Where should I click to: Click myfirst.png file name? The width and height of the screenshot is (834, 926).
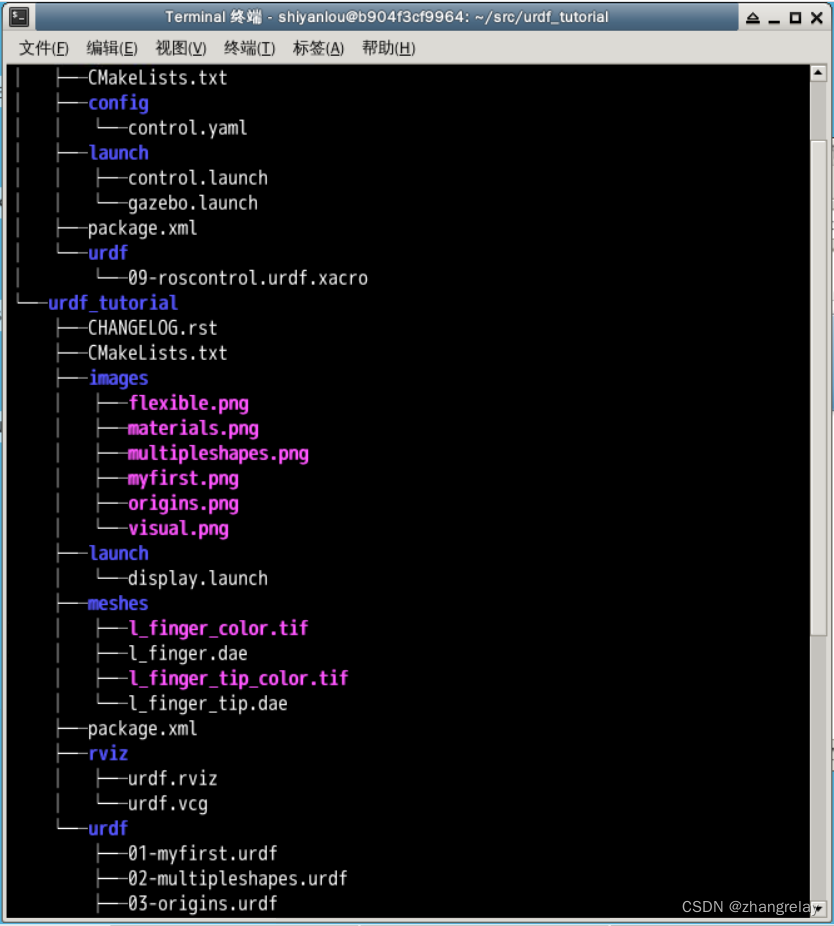click(x=183, y=479)
